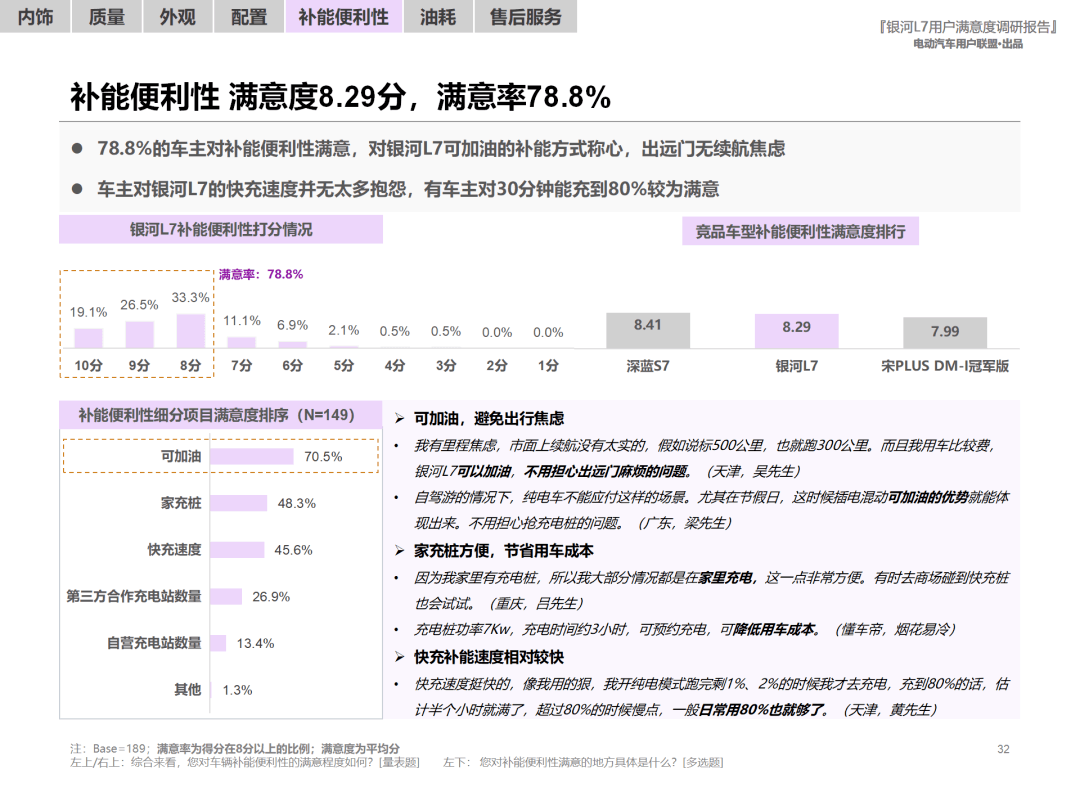This screenshot has height=810, width=1080.
Task: Click the 6.9% value above 6分
Action: pyautogui.click(x=293, y=325)
